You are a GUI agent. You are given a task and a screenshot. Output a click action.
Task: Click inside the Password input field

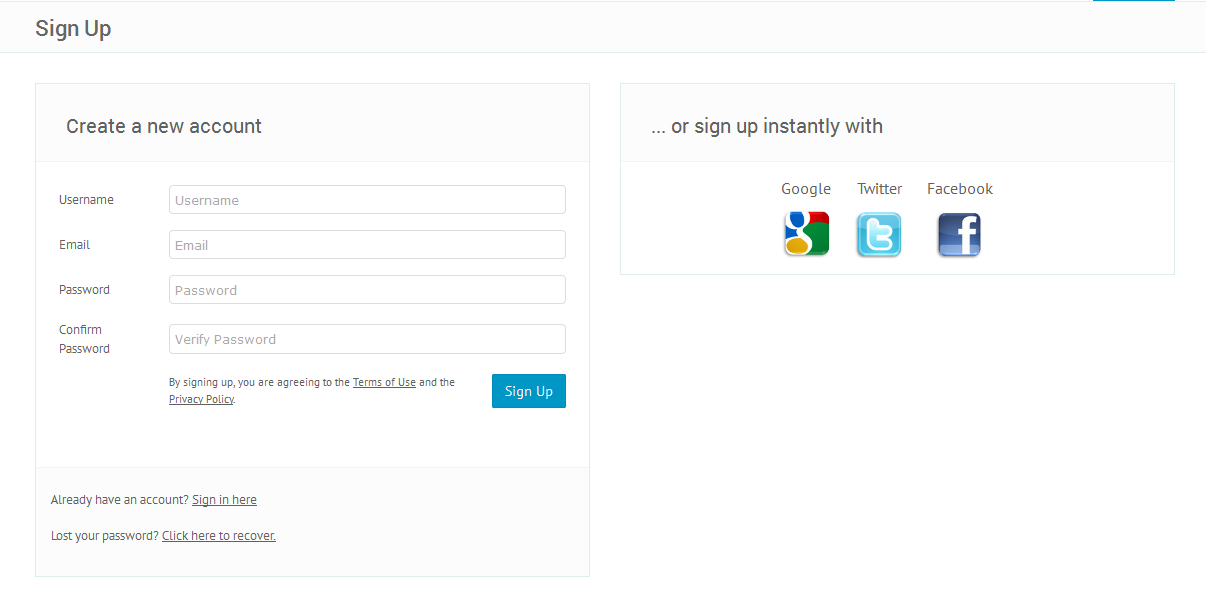pos(367,289)
